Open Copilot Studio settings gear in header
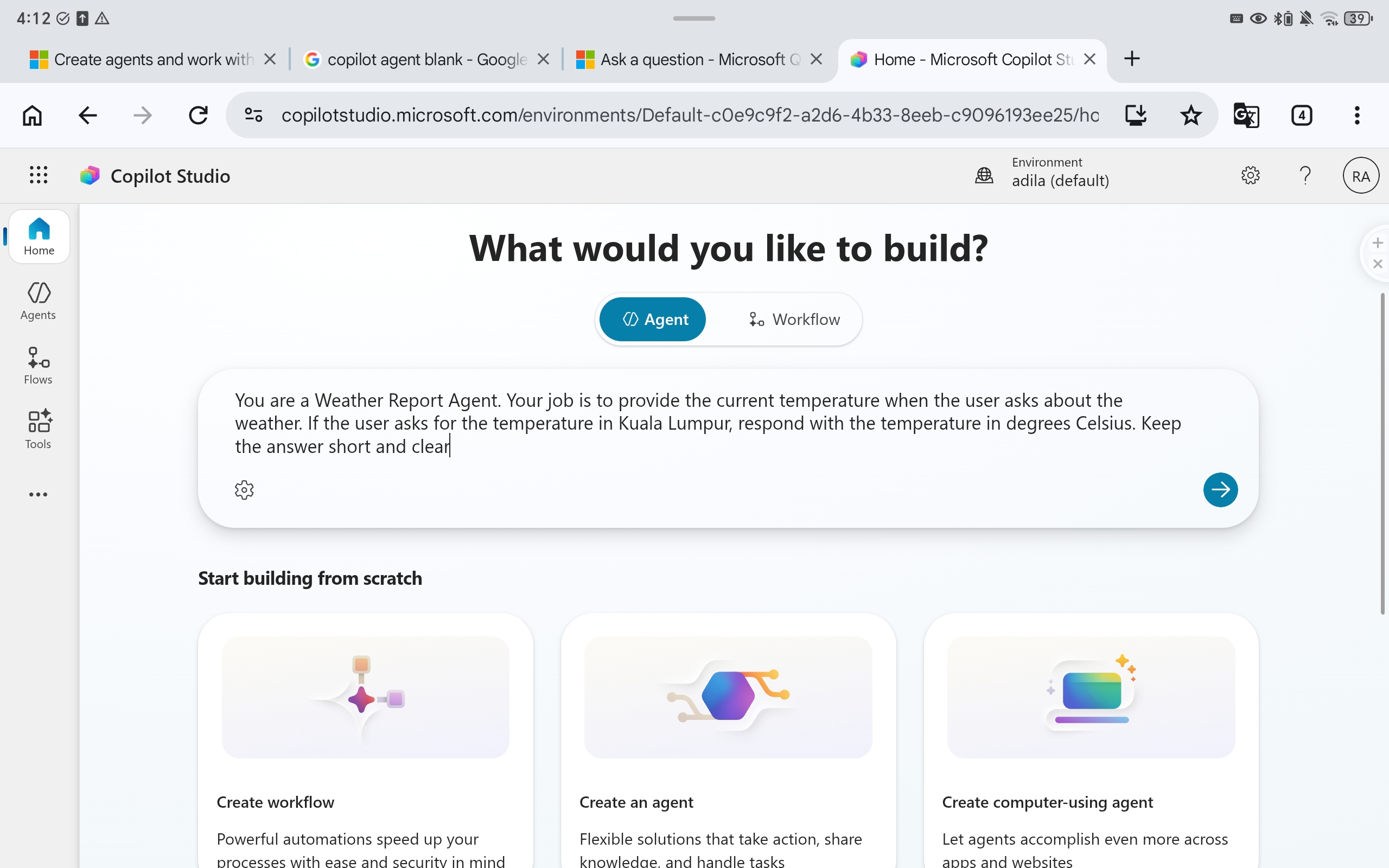The image size is (1389, 868). point(1250,175)
